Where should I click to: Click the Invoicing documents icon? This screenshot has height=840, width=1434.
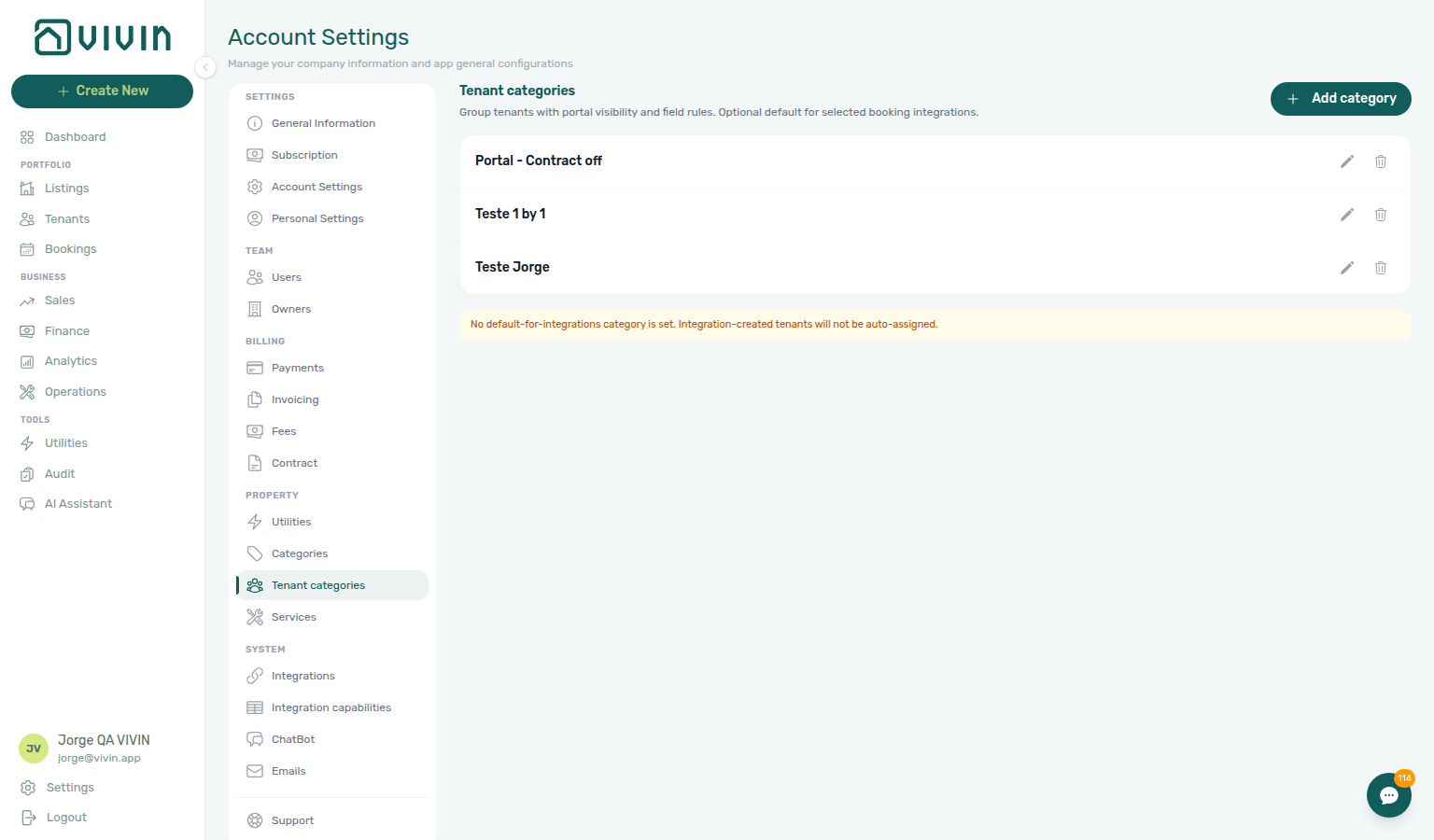pyautogui.click(x=255, y=399)
